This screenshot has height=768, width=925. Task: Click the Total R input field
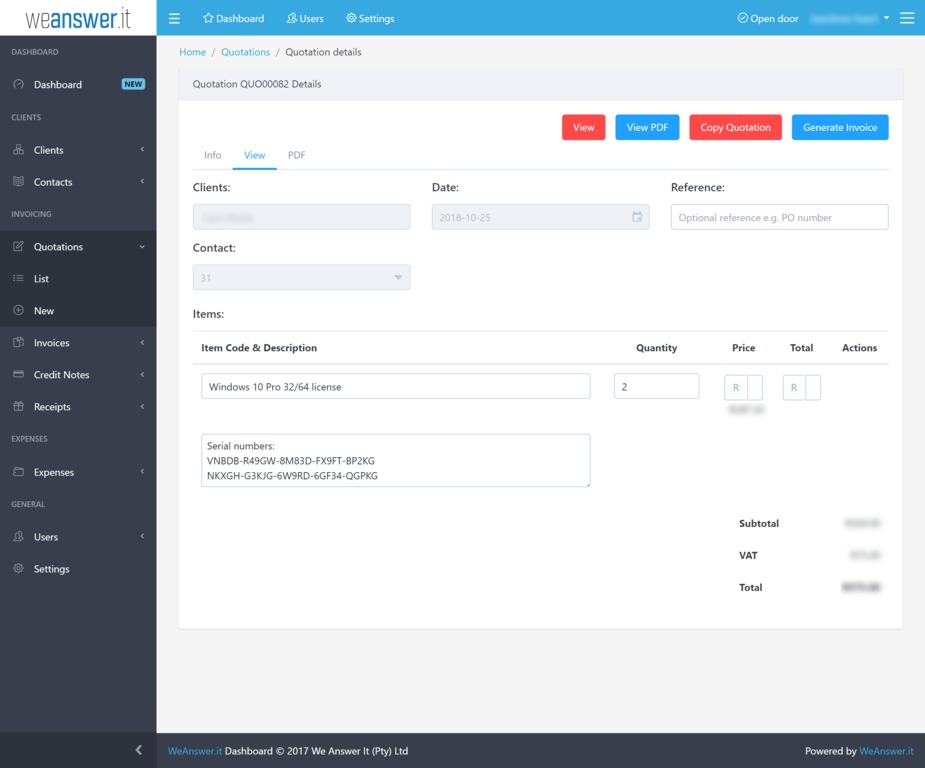[x=813, y=388]
